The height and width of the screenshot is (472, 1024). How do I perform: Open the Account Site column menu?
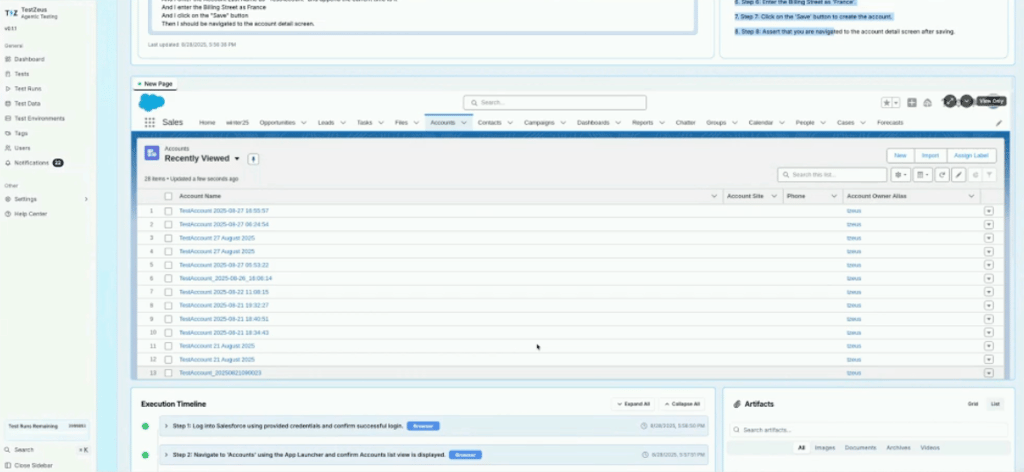tap(774, 196)
